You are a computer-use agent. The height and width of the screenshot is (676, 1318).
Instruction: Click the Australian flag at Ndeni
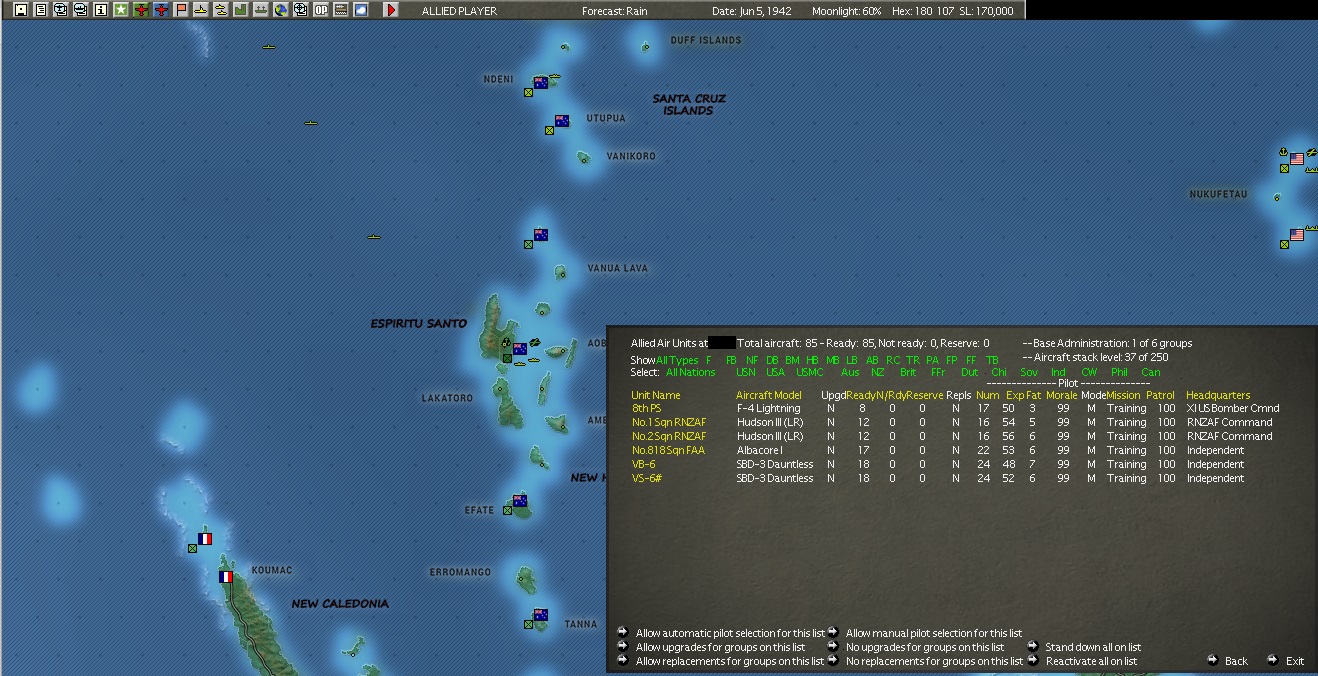click(x=541, y=83)
